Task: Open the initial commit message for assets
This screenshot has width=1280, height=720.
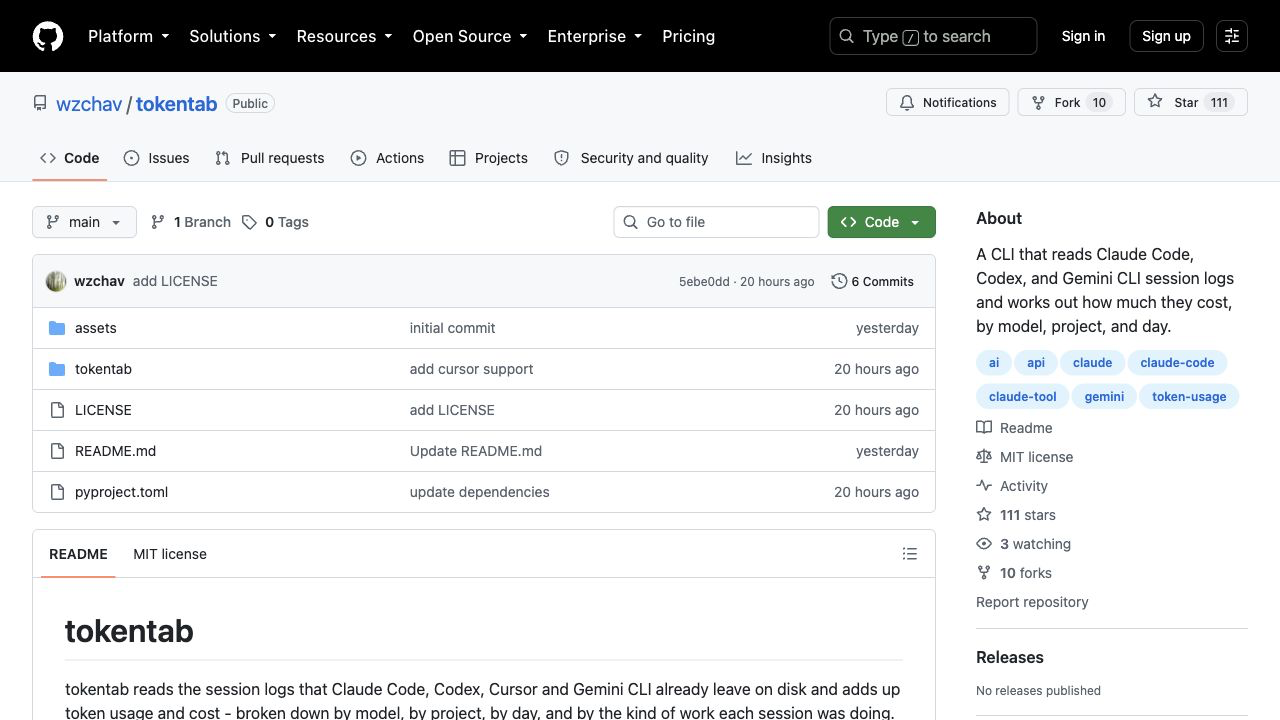Action: [x=452, y=328]
